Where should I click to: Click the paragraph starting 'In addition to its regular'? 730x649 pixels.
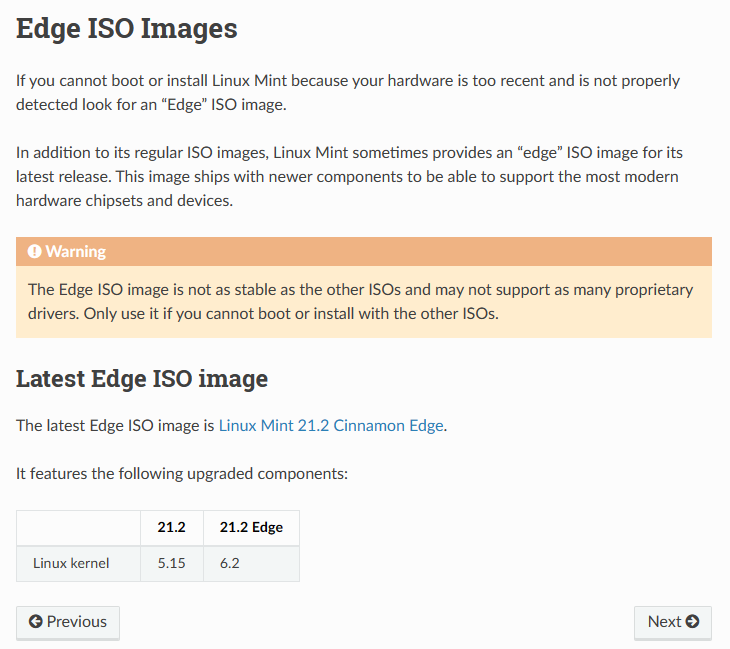click(349, 176)
